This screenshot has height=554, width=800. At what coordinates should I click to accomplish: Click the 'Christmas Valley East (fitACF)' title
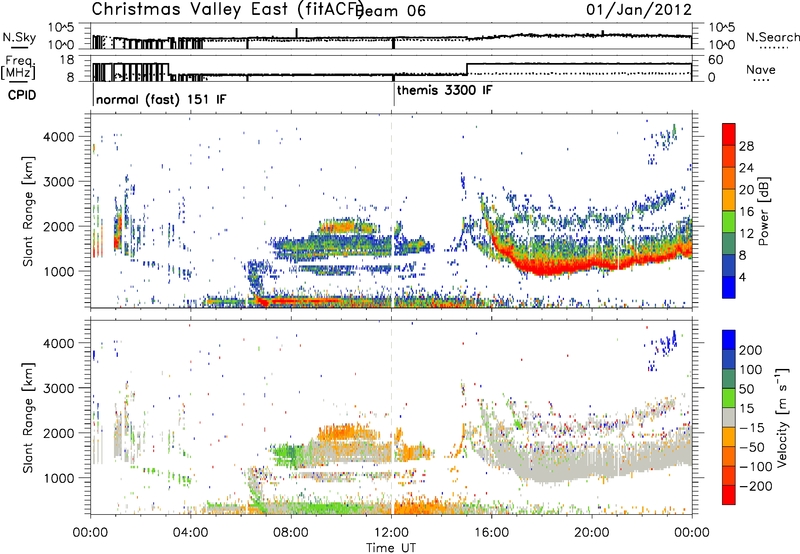tap(227, 10)
